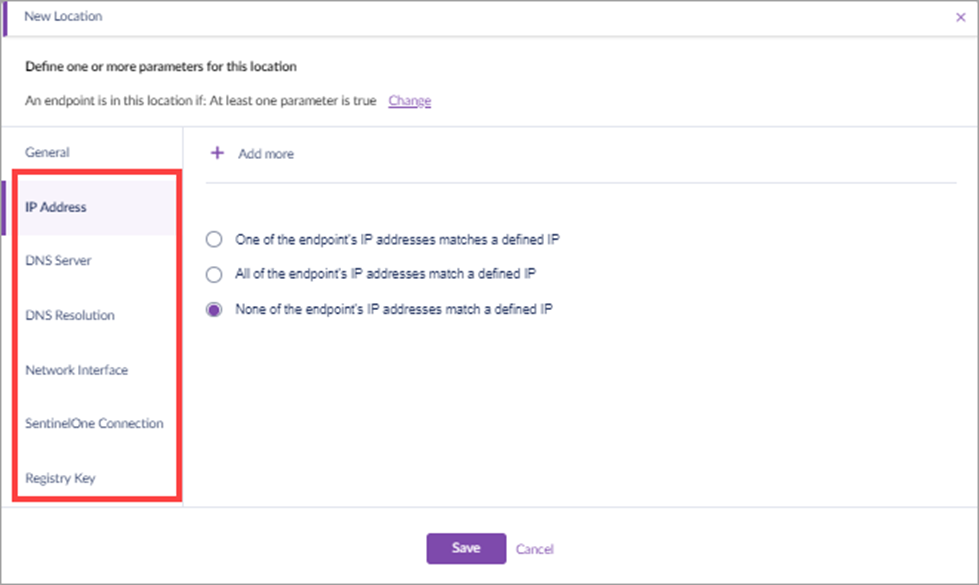Open the General tab

(x=47, y=153)
